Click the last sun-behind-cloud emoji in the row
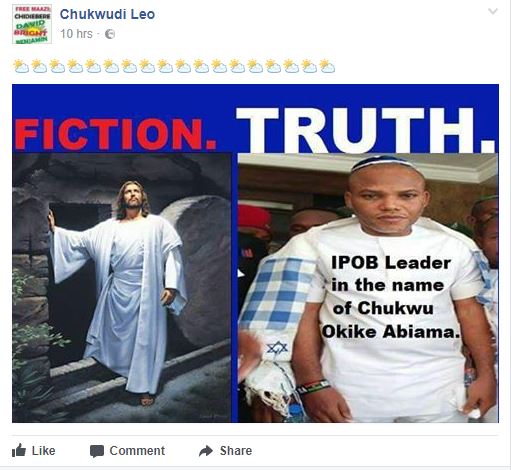The width and height of the screenshot is (511, 470). pyautogui.click(x=327, y=66)
